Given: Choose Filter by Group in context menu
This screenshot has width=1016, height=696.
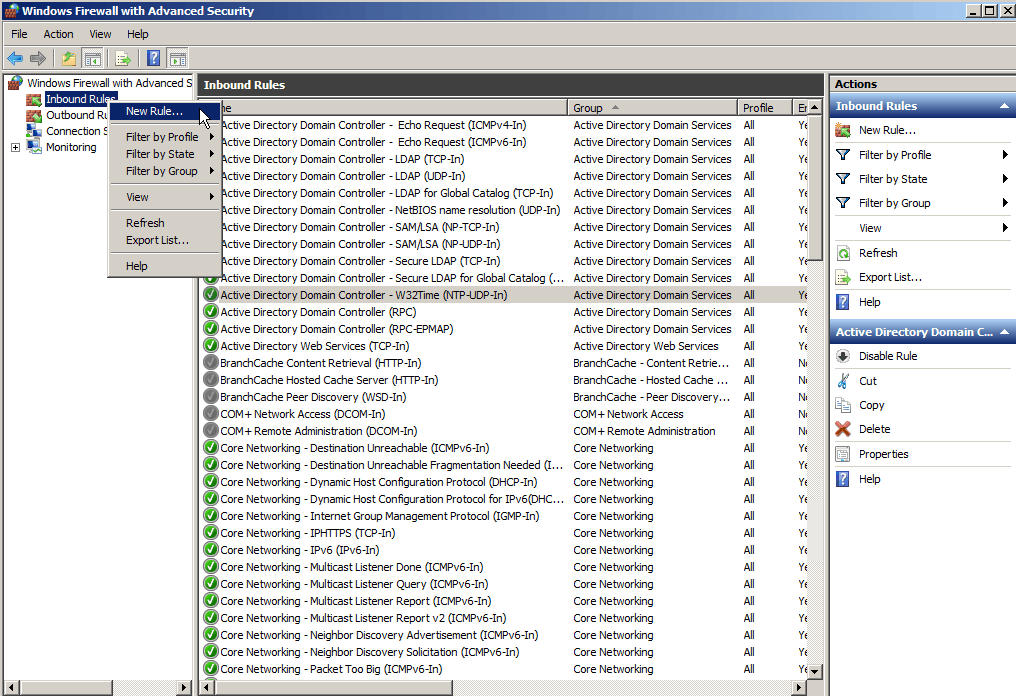Looking at the screenshot, I should tap(165, 171).
